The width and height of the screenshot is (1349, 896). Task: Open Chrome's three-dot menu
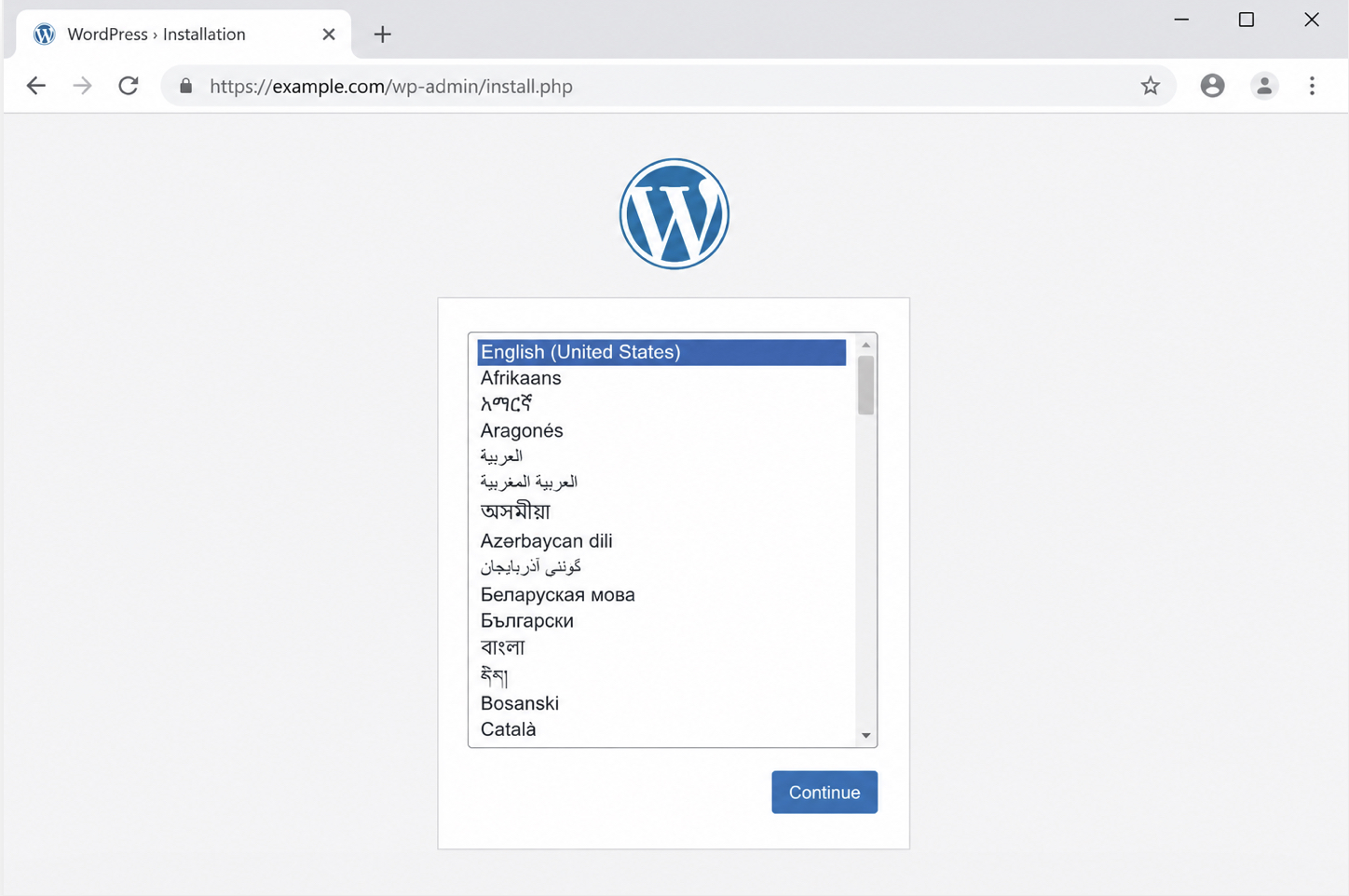(1312, 86)
